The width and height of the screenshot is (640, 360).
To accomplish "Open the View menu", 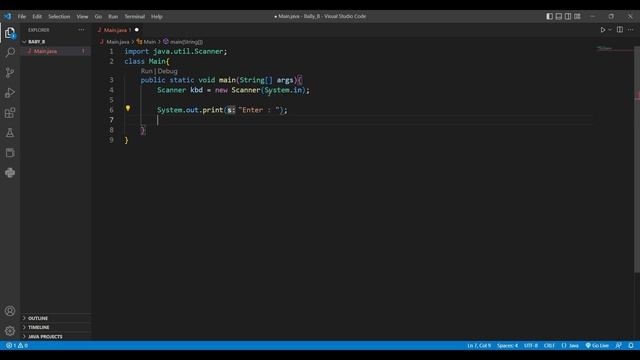I will click(82, 16).
